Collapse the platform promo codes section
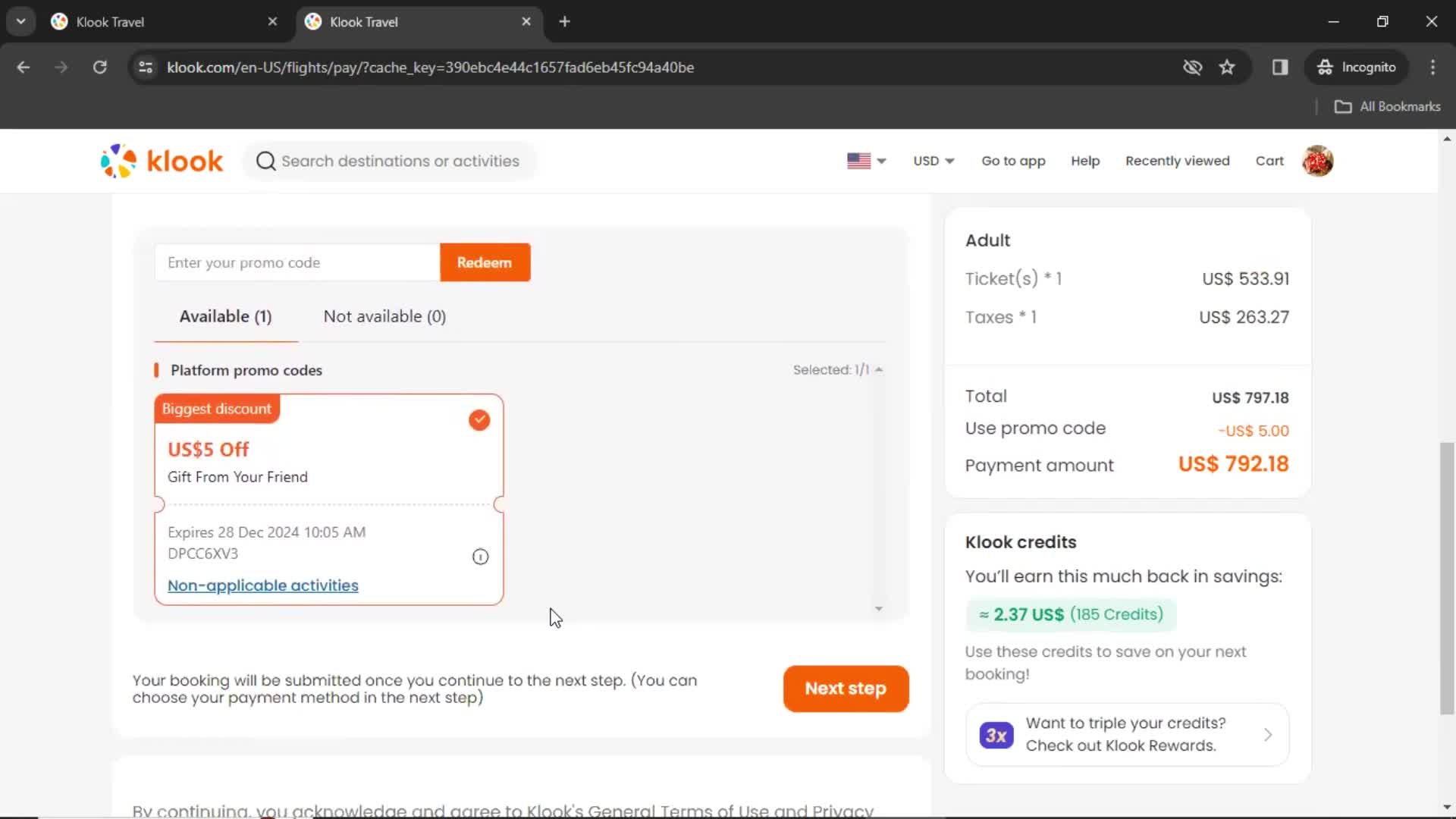This screenshot has width=1456, height=819. (x=878, y=369)
